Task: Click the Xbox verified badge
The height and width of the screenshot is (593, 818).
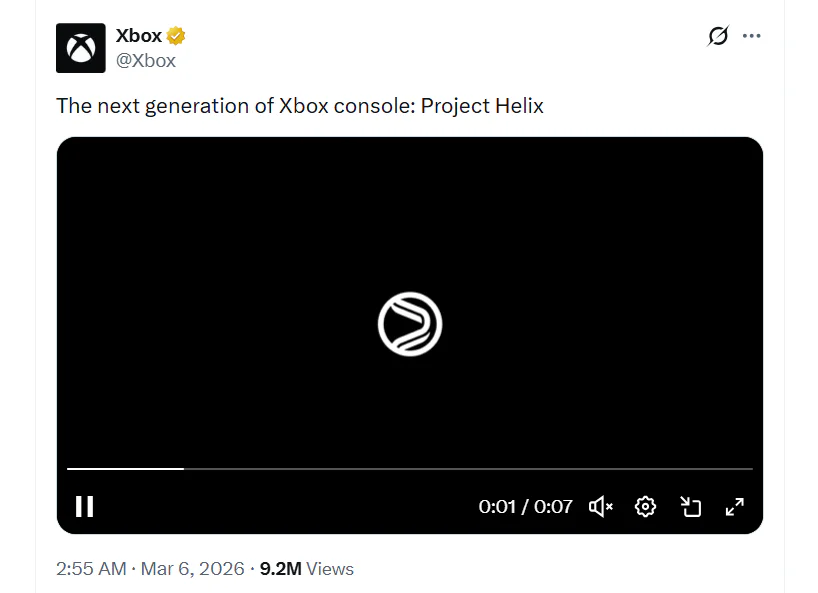Action: coord(176,34)
